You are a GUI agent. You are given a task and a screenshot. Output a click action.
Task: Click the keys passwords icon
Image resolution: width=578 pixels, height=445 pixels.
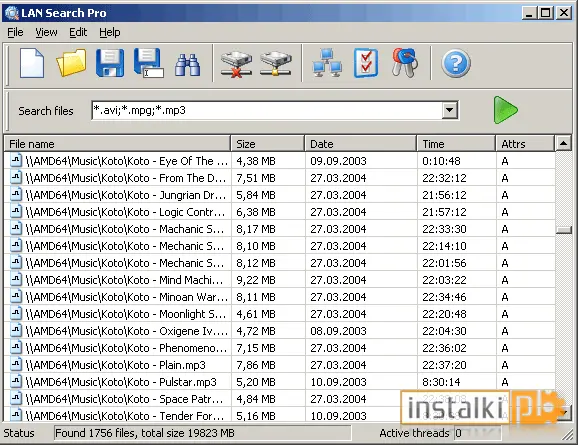405,63
